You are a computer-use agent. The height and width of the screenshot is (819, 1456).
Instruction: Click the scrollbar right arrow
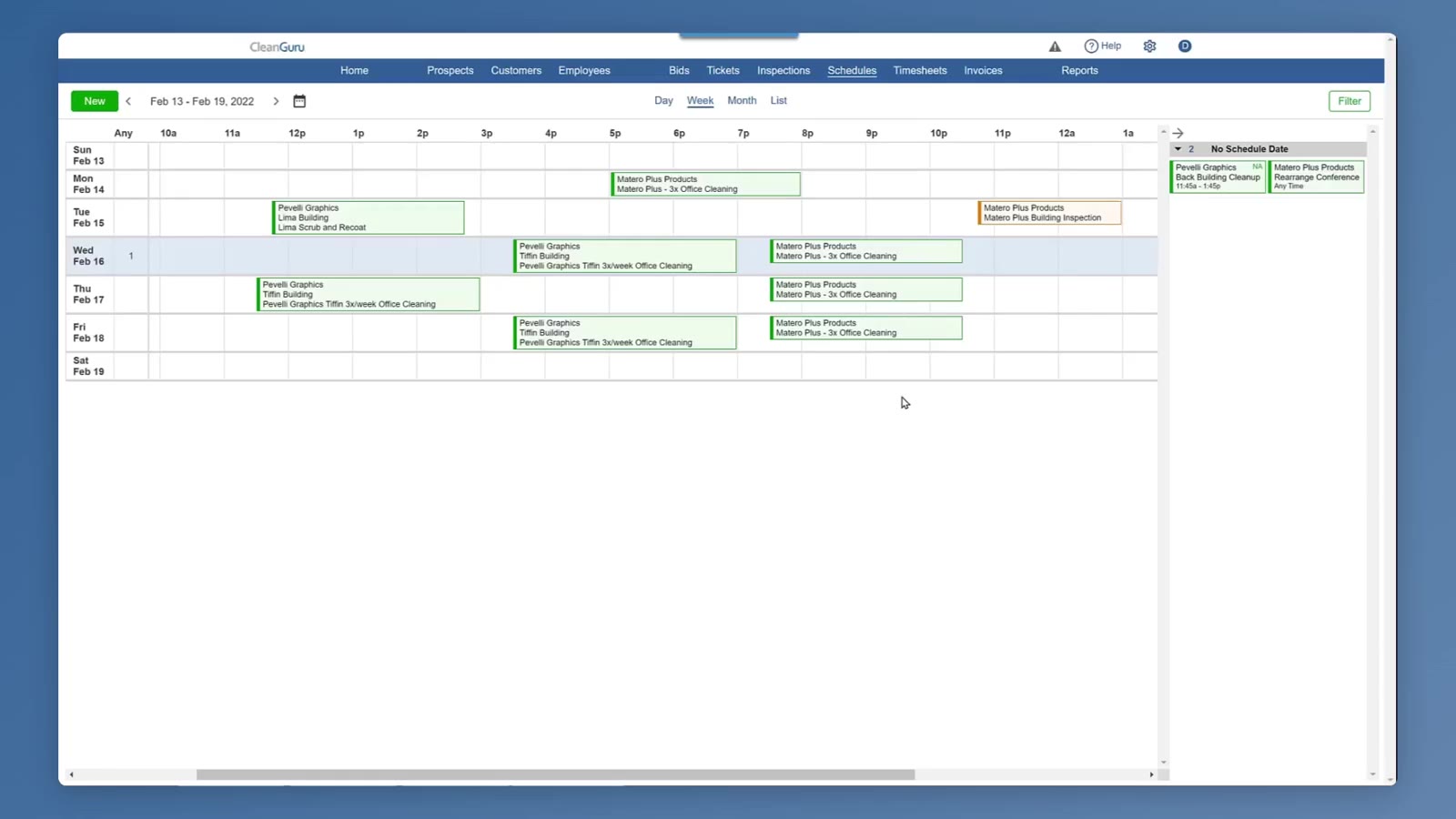pos(1151,774)
